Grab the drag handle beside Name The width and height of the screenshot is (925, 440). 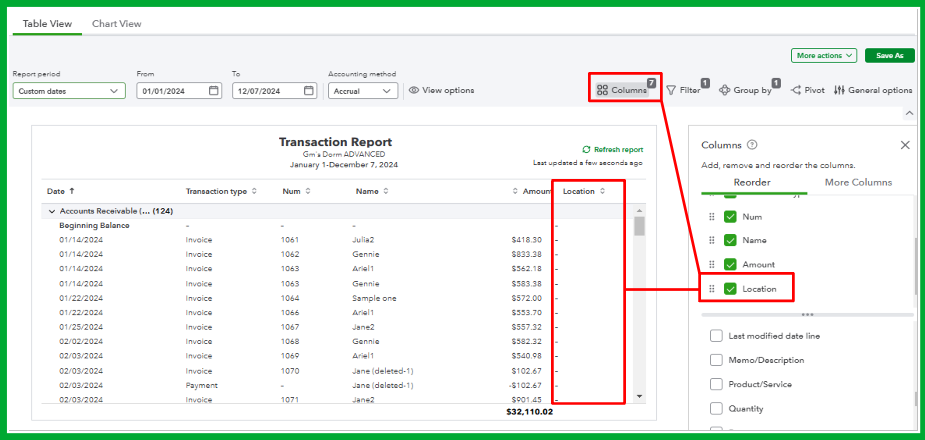pyautogui.click(x=711, y=241)
